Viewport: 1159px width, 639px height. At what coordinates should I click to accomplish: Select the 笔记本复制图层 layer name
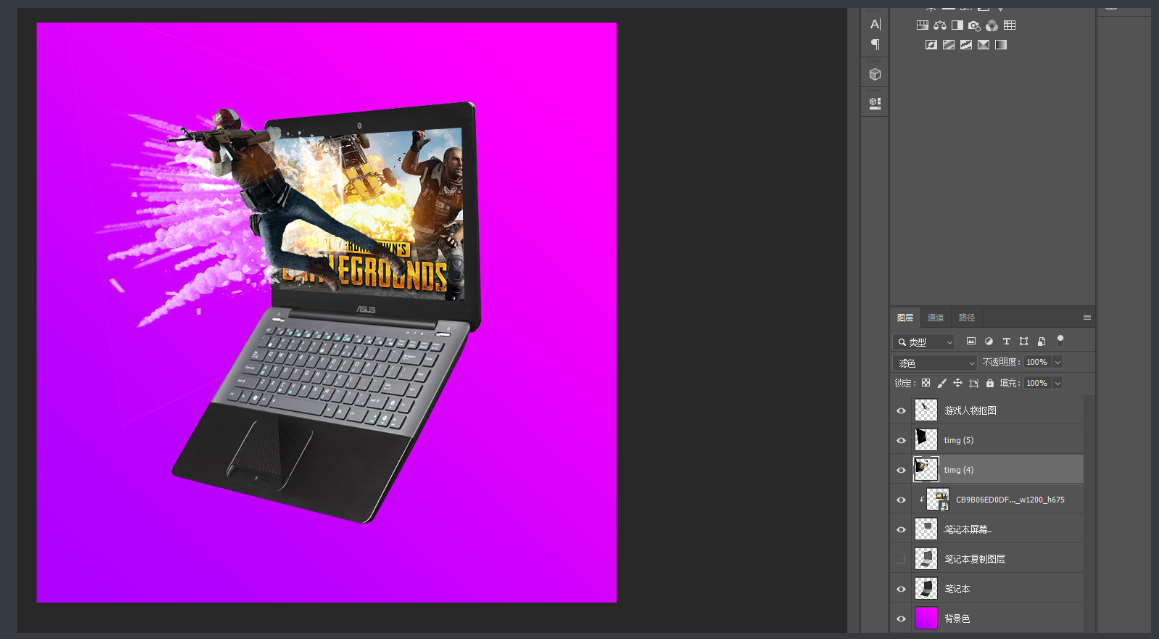(x=975, y=559)
